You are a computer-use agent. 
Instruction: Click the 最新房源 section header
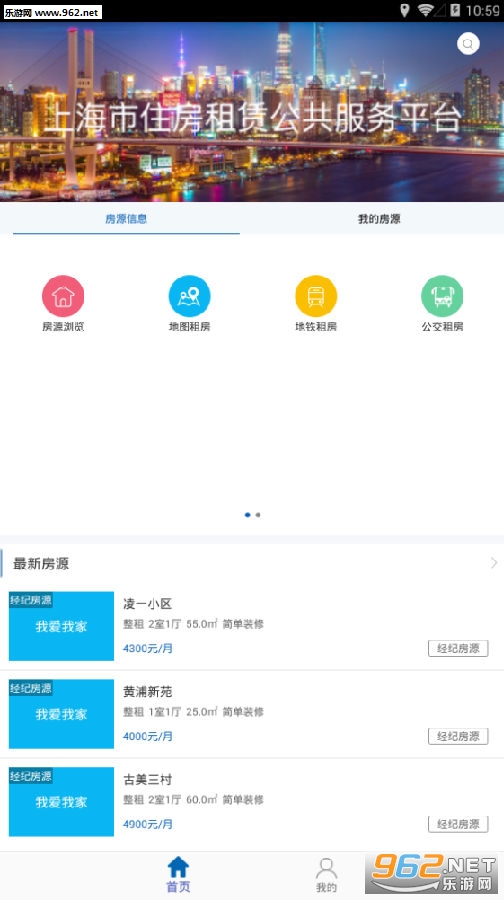(x=41, y=564)
